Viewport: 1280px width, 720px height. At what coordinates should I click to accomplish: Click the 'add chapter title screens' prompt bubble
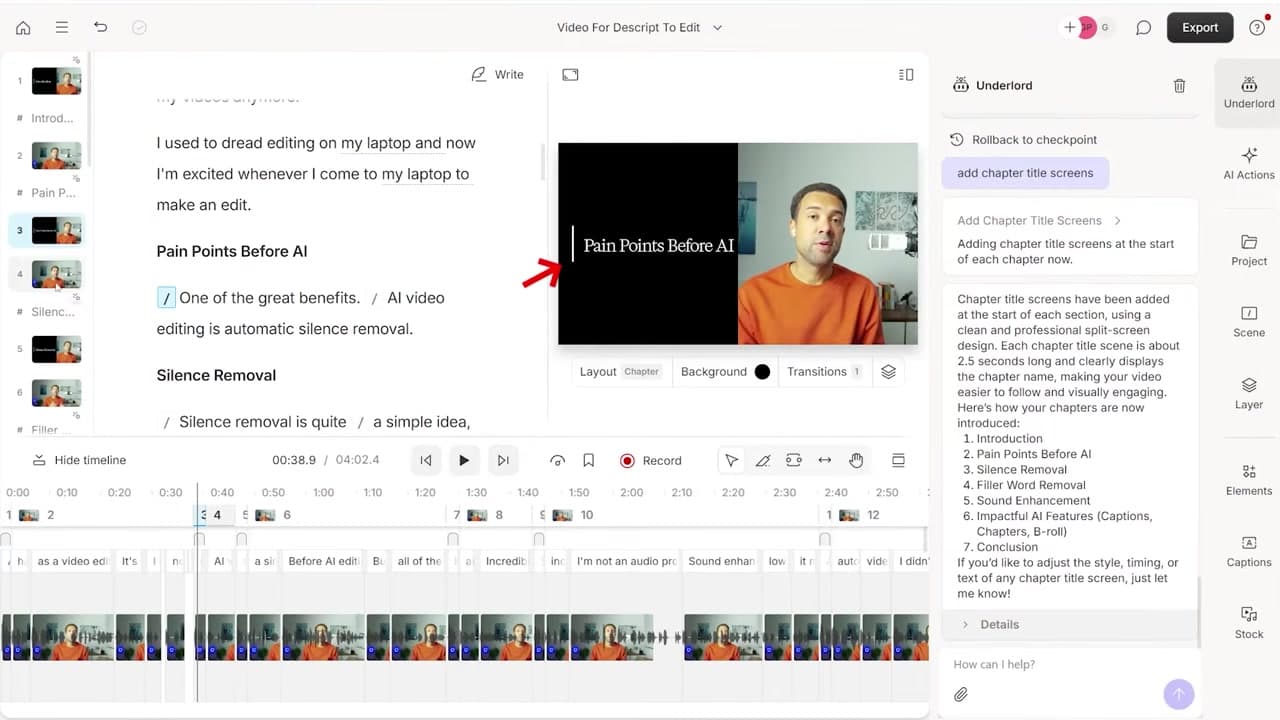[x=1025, y=173]
